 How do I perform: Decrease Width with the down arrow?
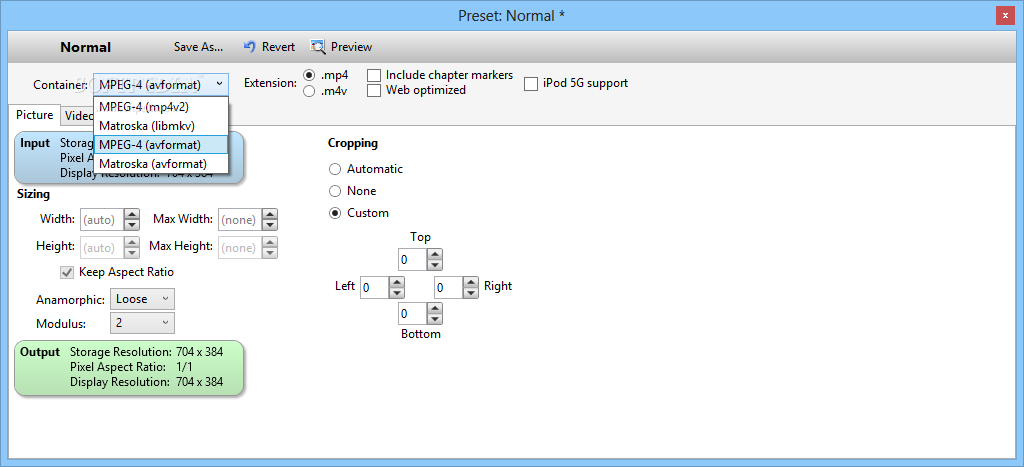132,225
